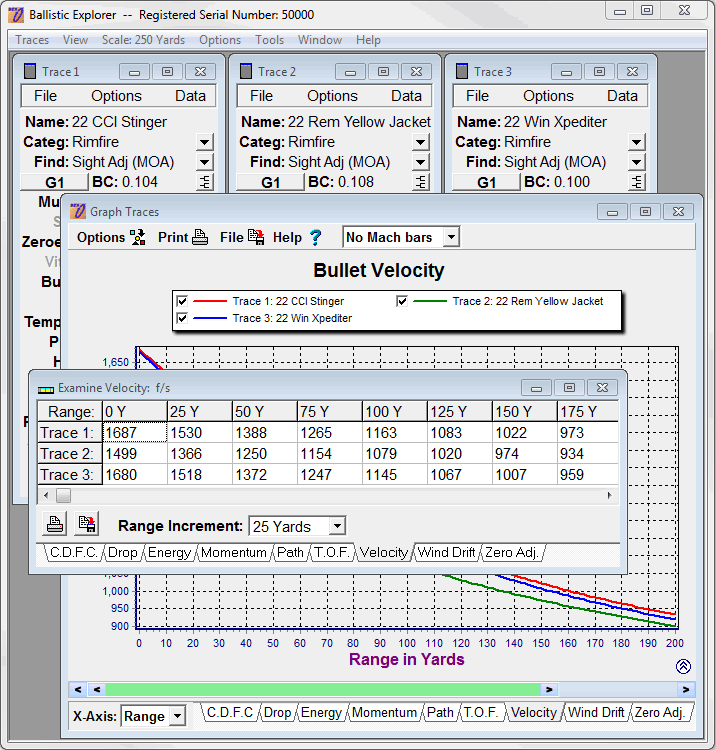Screen dimensions: 716x750
Task: Switch to Wind Drift tab in Examine Velocity
Action: pos(446,552)
